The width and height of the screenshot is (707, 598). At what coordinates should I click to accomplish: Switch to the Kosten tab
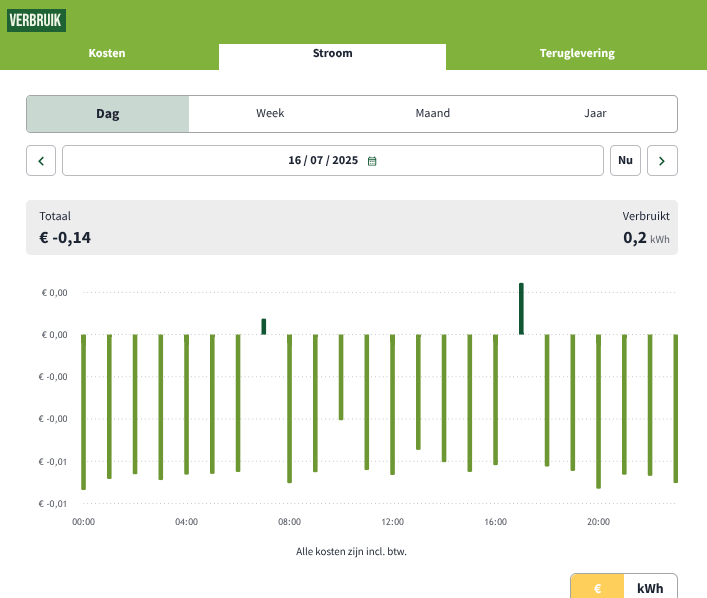pos(107,53)
